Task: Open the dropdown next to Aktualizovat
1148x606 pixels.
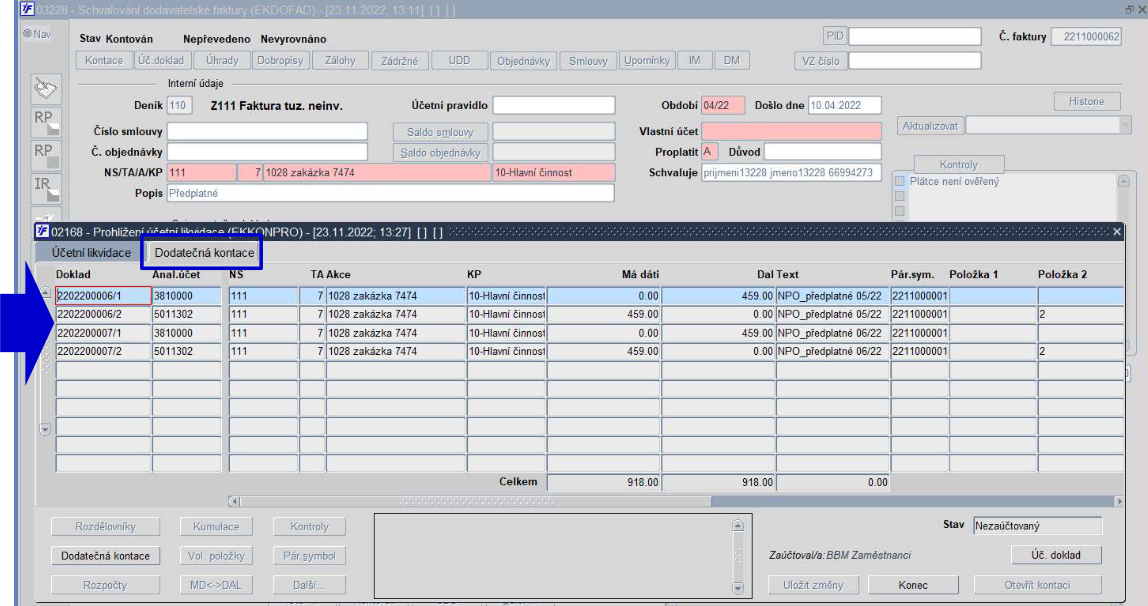Action: [1125, 125]
